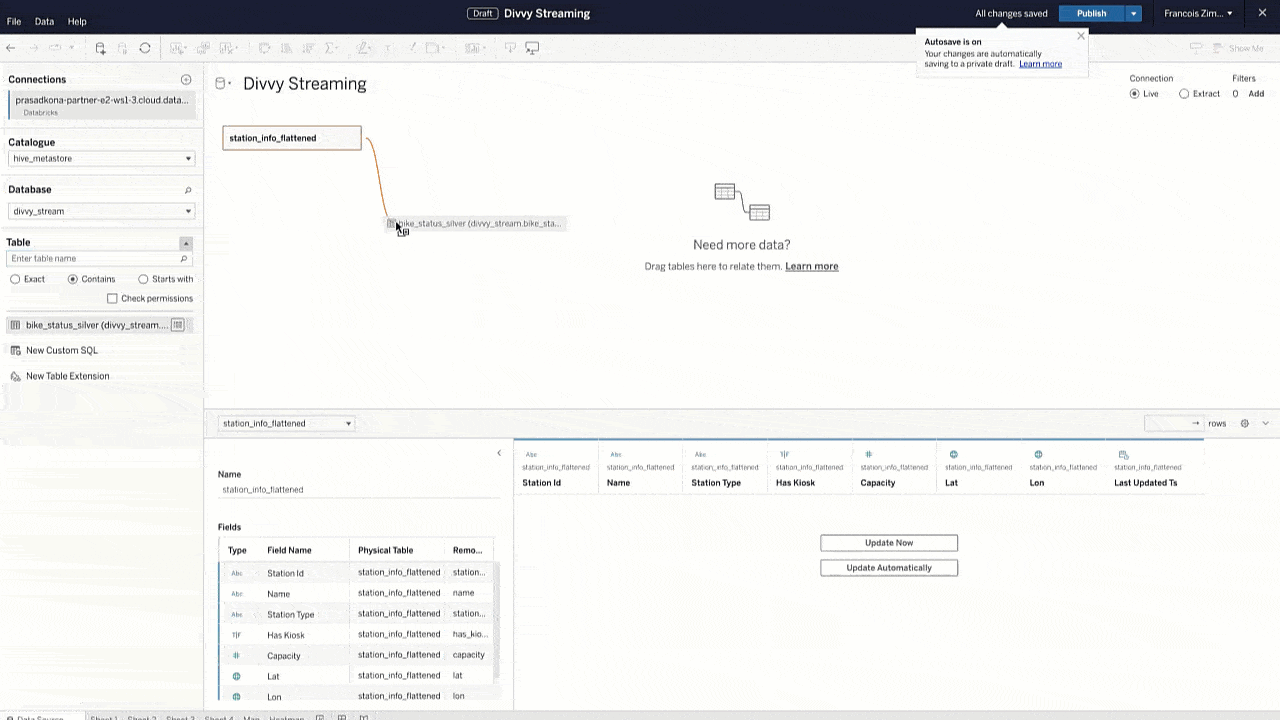This screenshot has height=720, width=1280.
Task: Open the station_info_flattened table dropdown
Action: point(347,423)
